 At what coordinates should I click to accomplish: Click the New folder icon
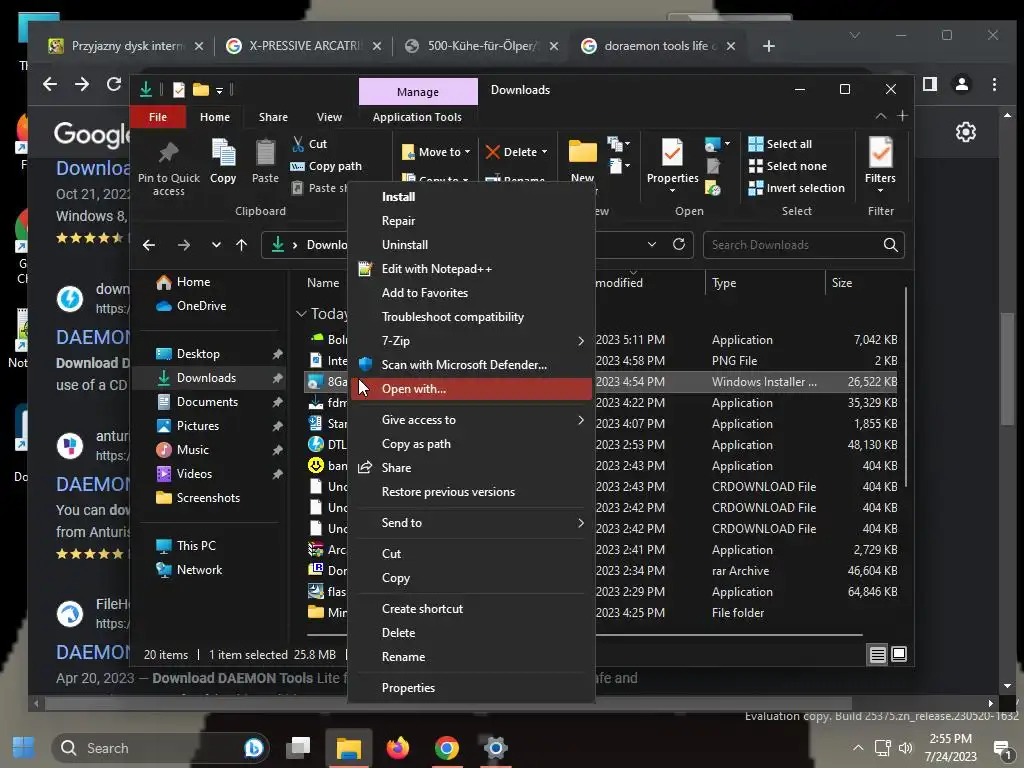pos(583,152)
